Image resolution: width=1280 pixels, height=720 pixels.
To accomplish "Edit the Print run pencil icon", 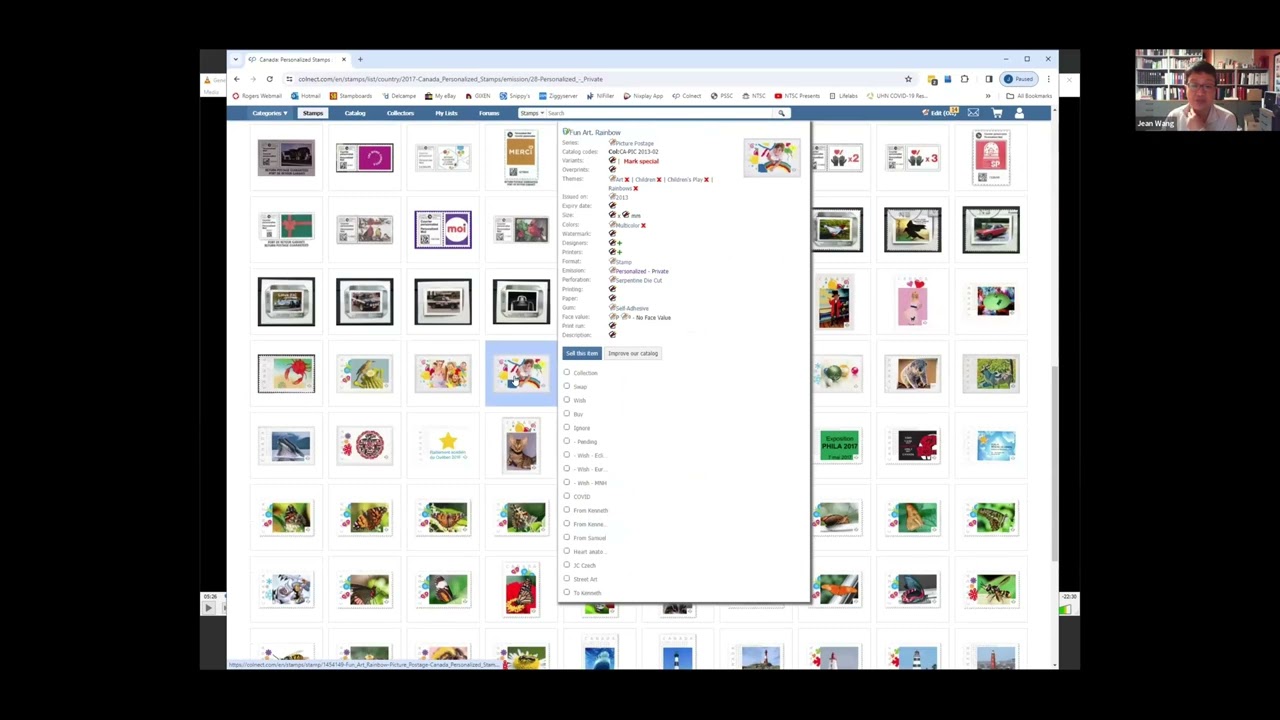I will 612,326.
